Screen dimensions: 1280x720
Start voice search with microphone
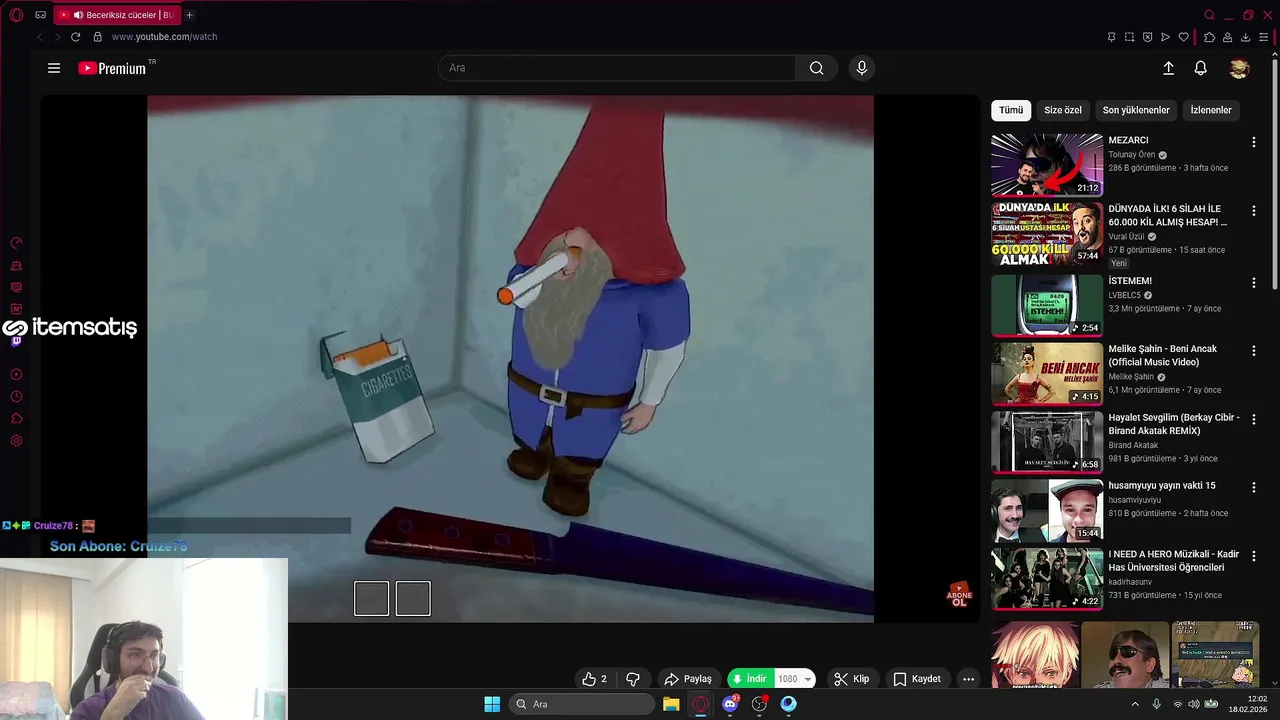point(862,68)
